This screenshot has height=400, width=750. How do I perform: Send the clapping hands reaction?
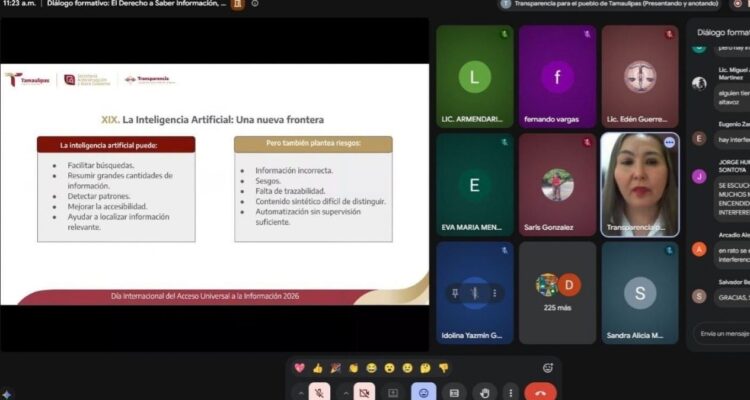(353, 368)
